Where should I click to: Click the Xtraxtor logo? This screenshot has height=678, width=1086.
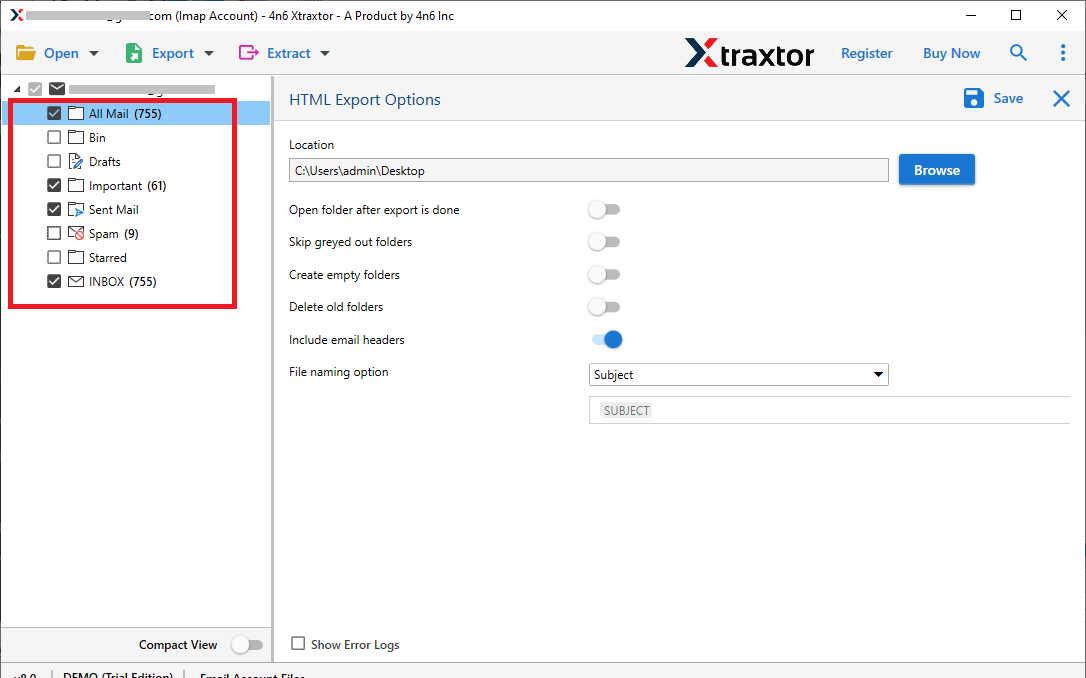click(749, 52)
